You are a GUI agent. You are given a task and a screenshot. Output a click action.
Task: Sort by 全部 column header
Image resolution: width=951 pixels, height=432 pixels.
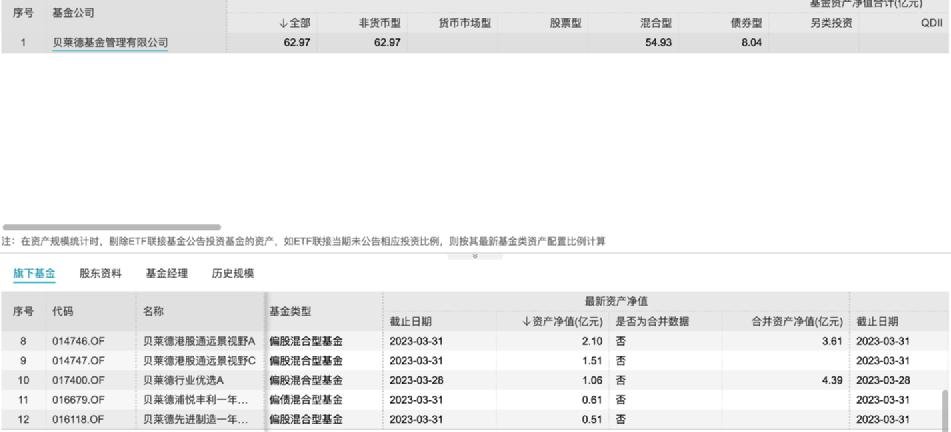295,24
